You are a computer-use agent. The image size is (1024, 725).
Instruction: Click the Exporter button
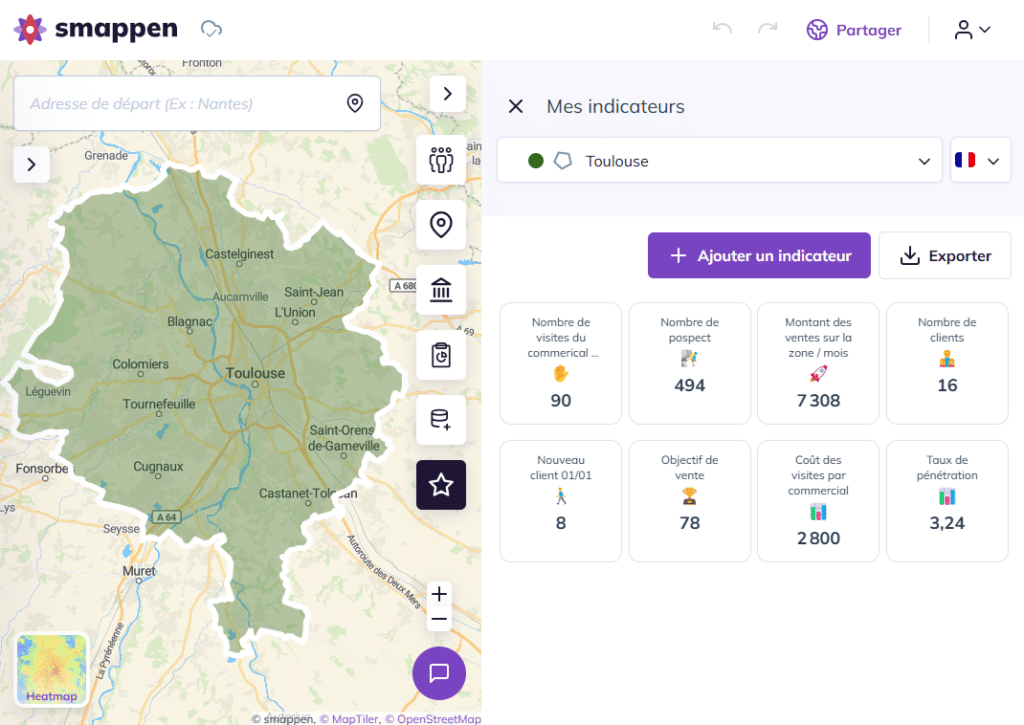(945, 256)
